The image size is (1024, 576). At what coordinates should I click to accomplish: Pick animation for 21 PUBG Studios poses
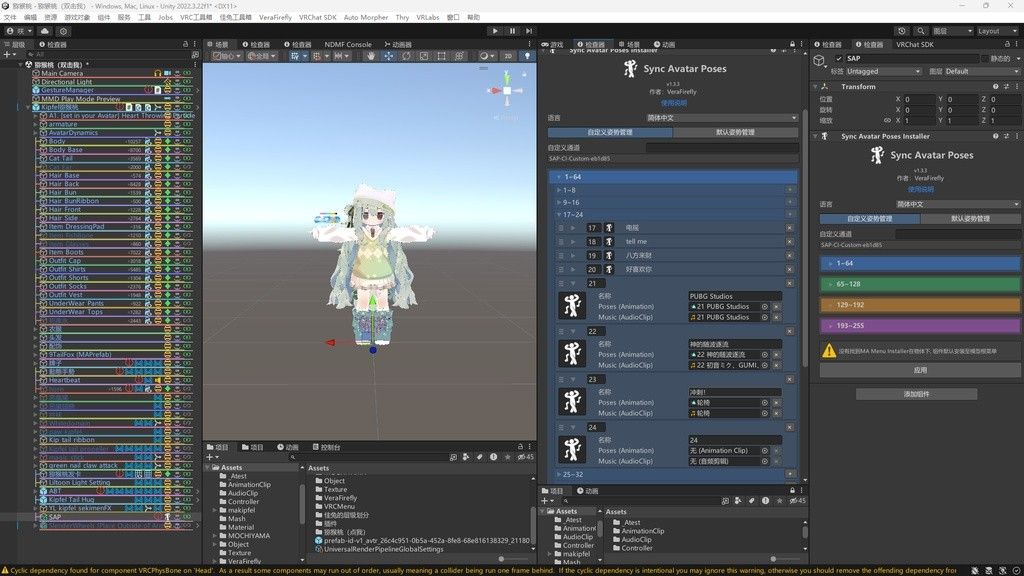point(764,306)
